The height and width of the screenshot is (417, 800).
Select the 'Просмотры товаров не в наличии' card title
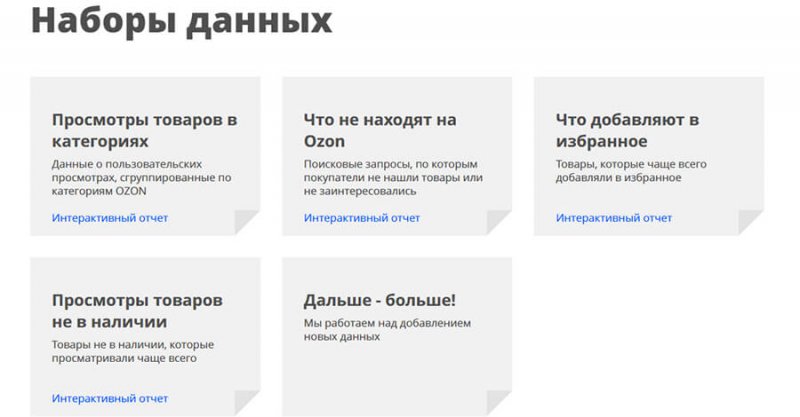pyautogui.click(x=137, y=311)
